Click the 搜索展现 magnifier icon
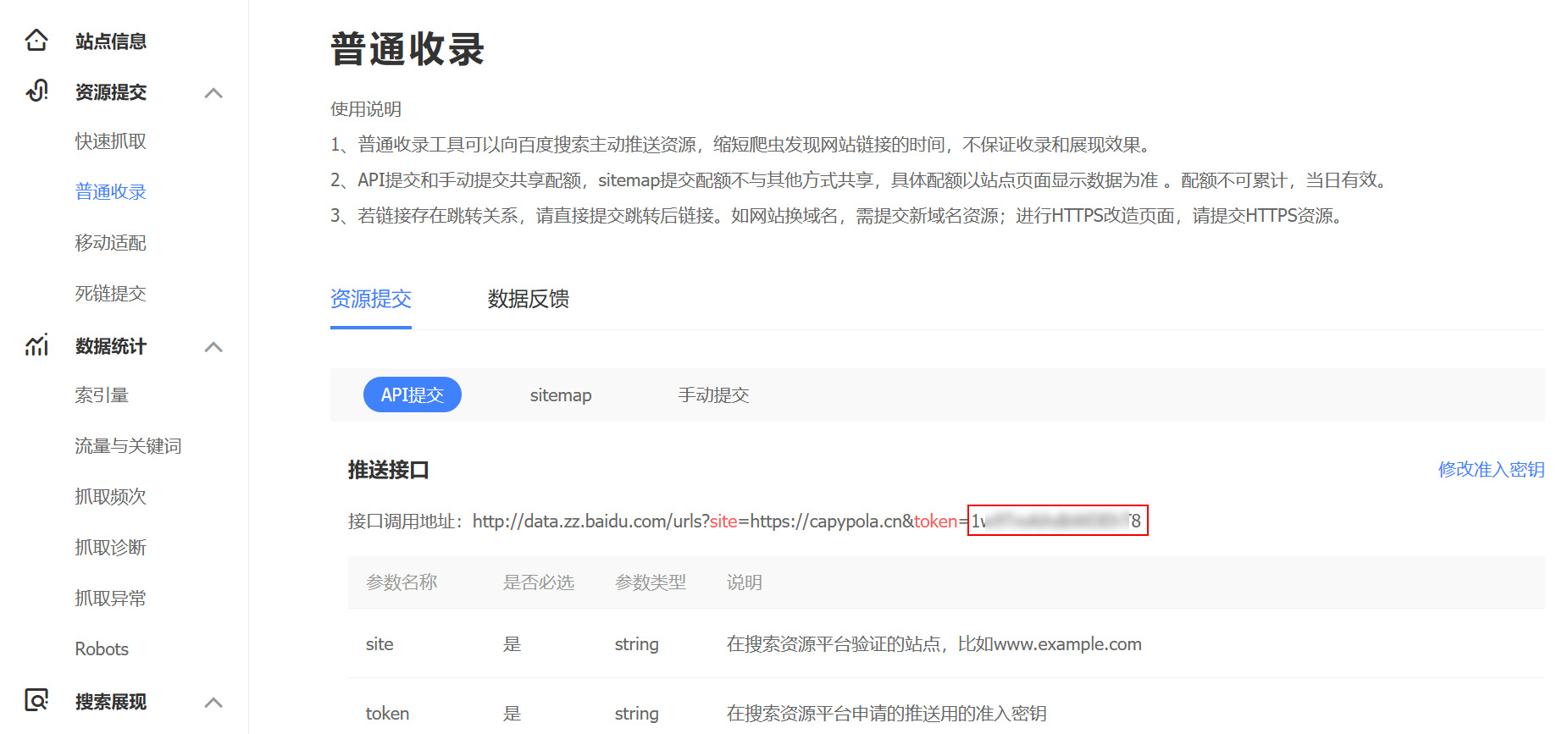The height and width of the screenshot is (734, 1568). (x=36, y=700)
